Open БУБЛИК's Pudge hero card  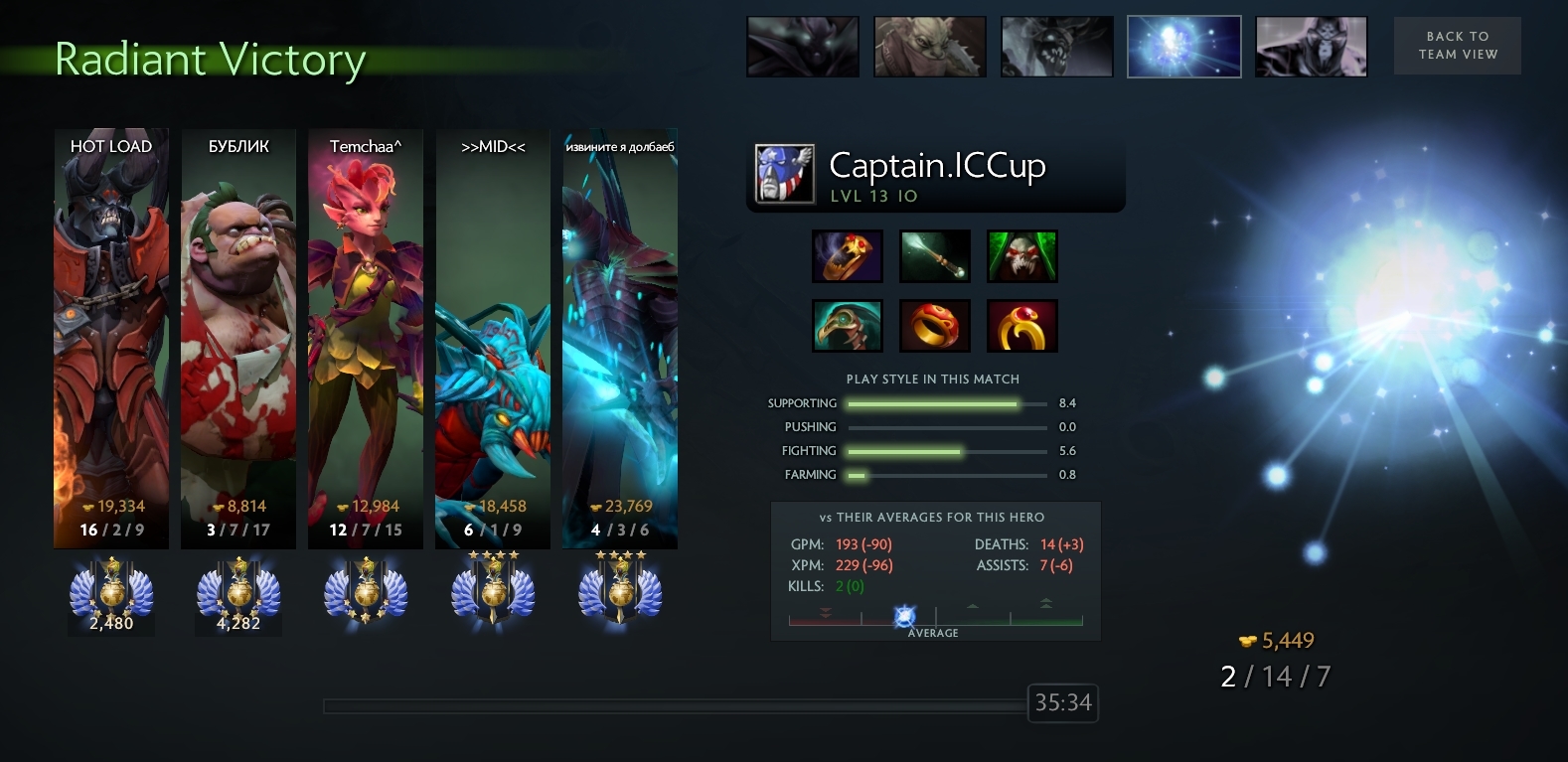click(x=238, y=339)
